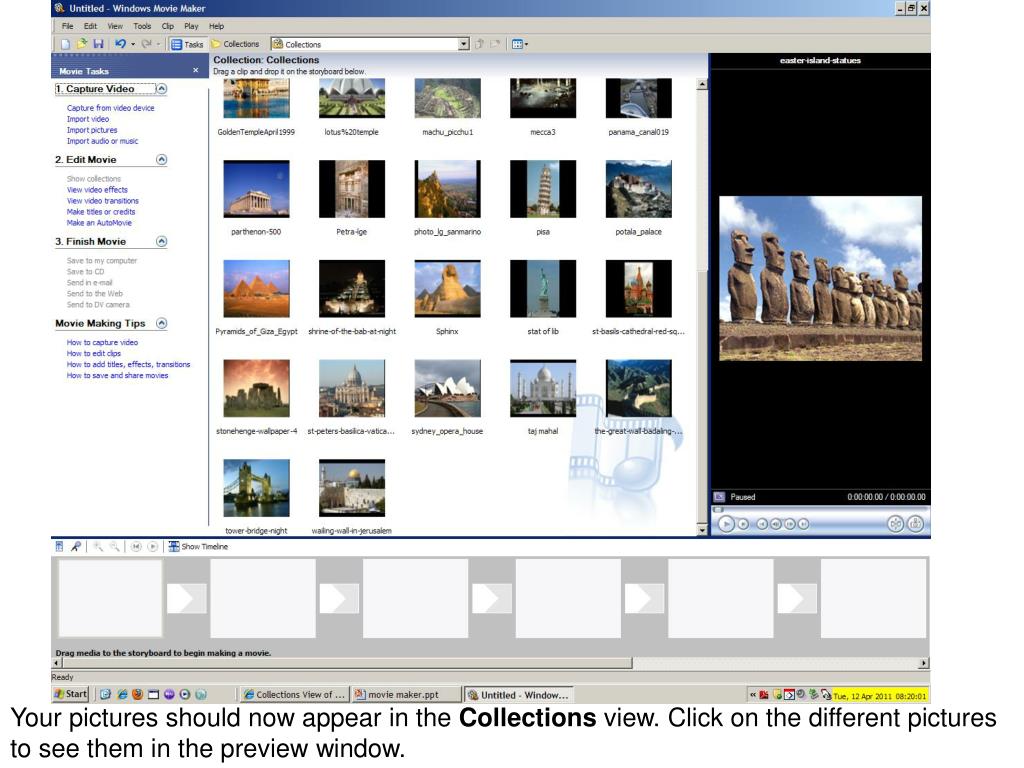
Task: Click the Narrate Timeline microphone icon
Action: point(76,547)
